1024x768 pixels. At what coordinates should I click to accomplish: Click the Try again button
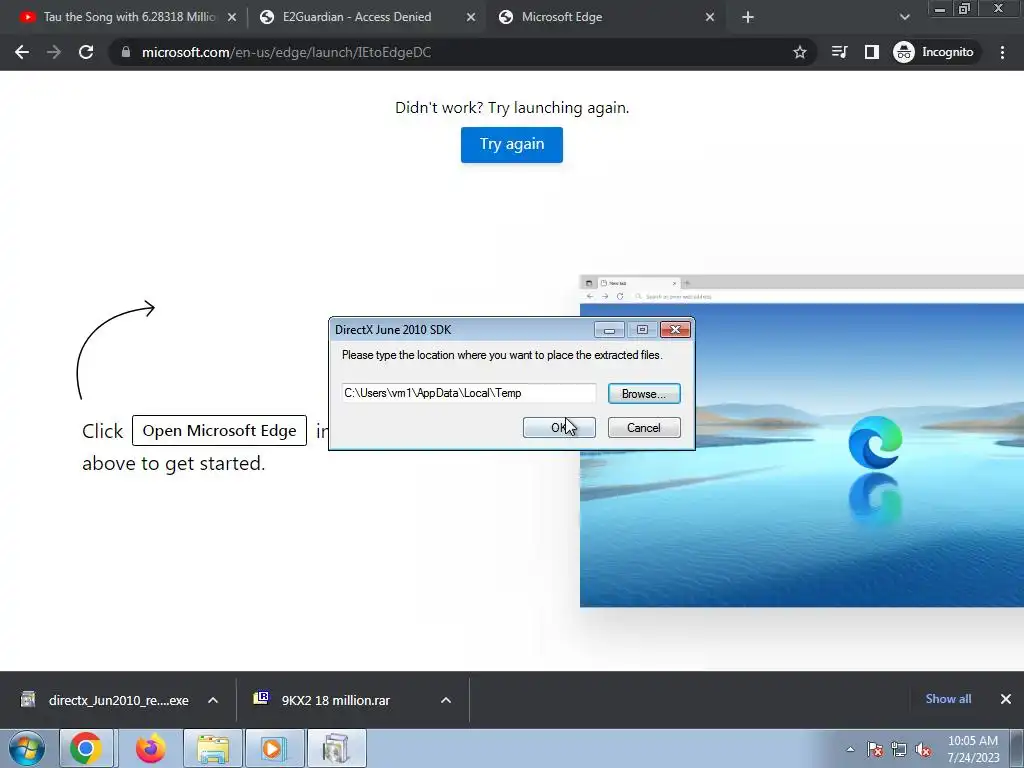[x=511, y=144]
